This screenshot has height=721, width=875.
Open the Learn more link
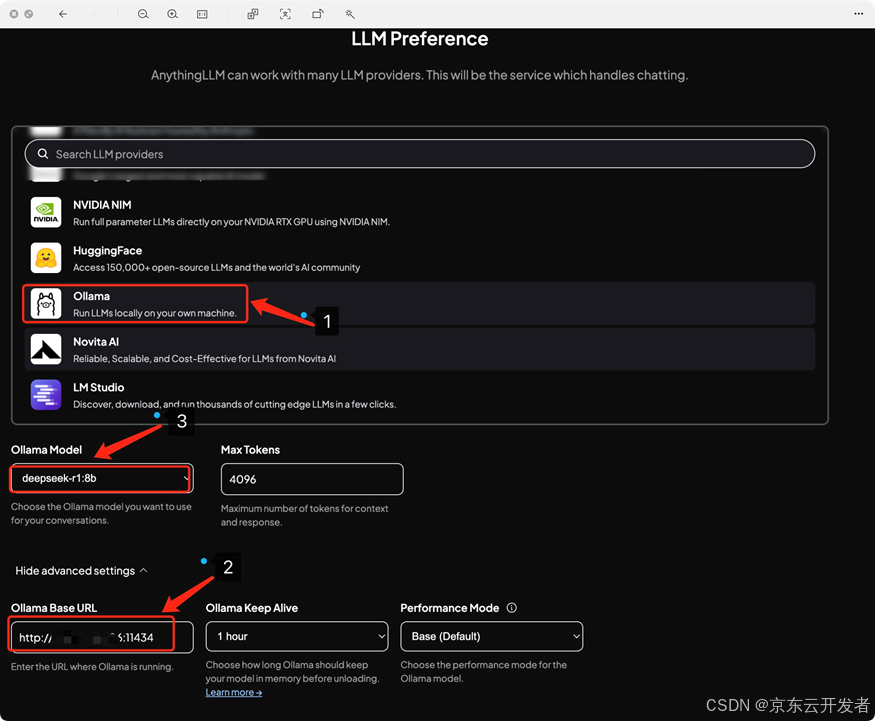point(233,693)
